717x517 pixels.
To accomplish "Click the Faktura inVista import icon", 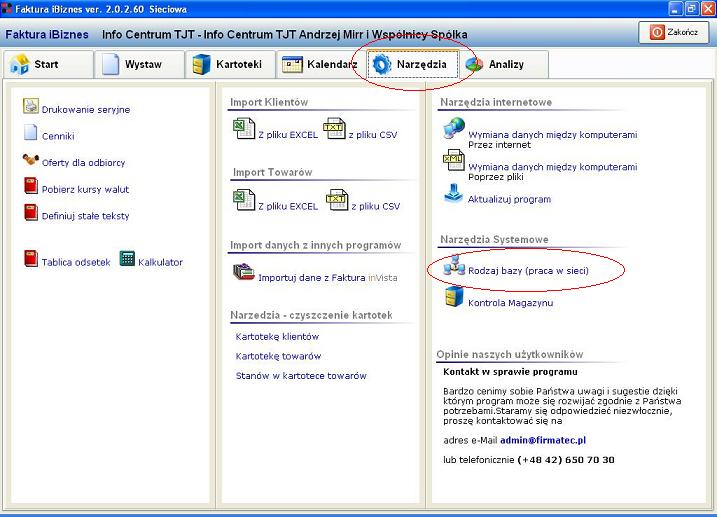I will (x=244, y=272).
